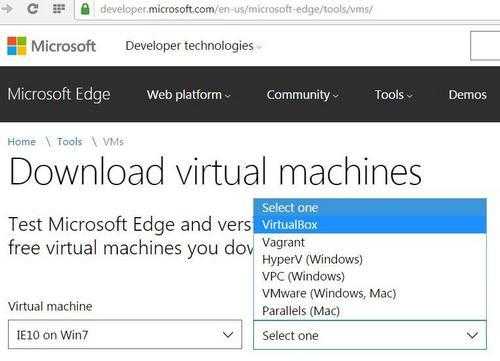
Task: Expand the IE10 on Win7 dropdown
Action: pos(125,335)
